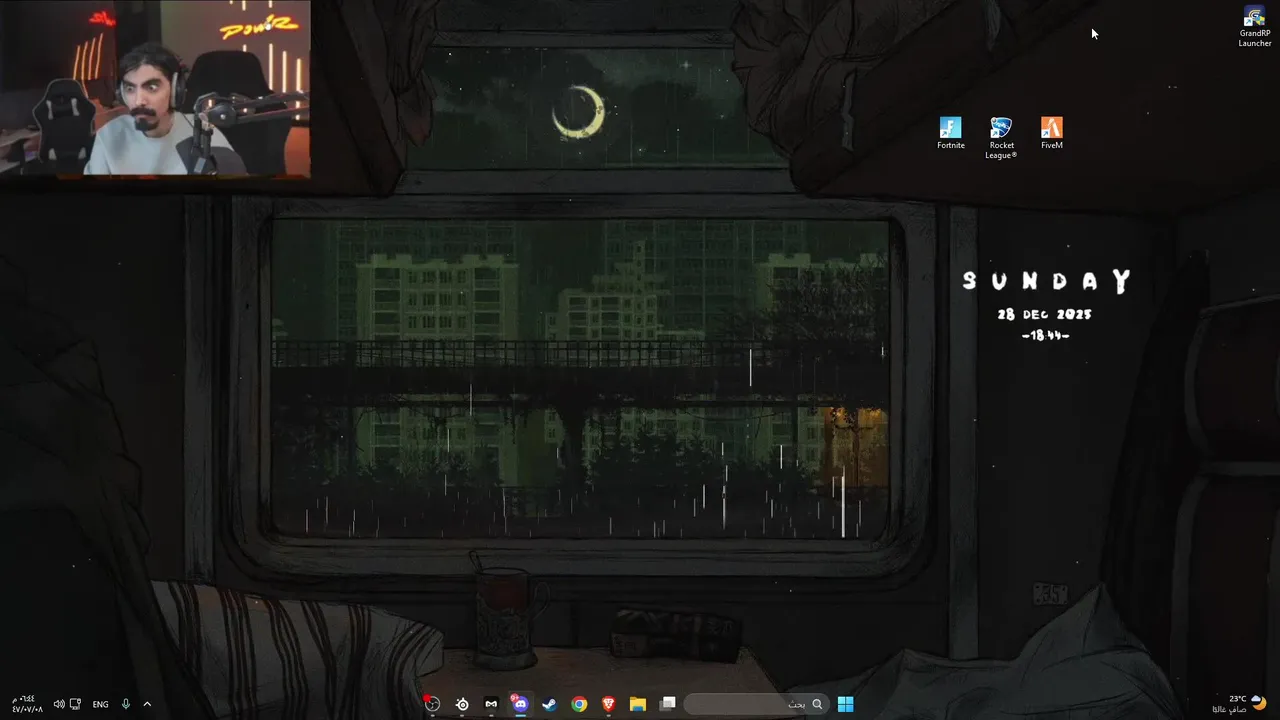Select the FiveM desktop shortcut
This screenshot has width=1280, height=720.
click(1051, 133)
